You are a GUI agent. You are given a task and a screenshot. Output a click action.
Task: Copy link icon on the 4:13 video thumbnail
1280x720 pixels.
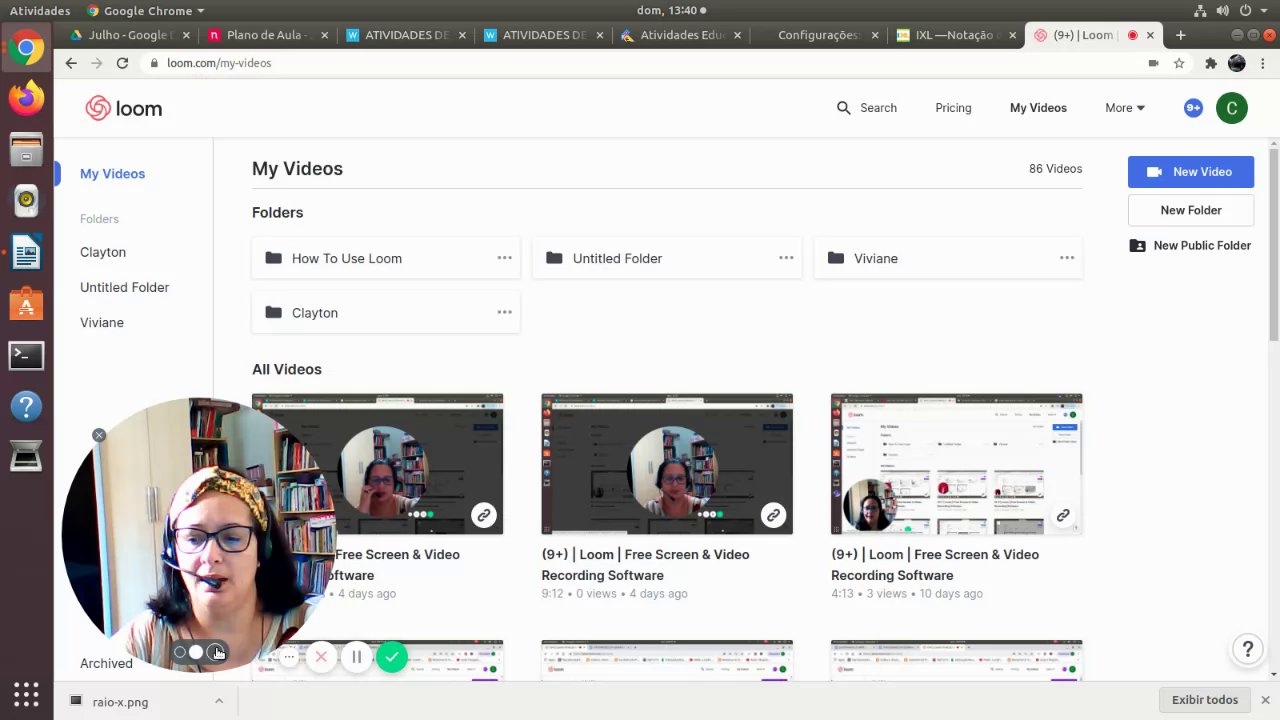[x=1063, y=515]
